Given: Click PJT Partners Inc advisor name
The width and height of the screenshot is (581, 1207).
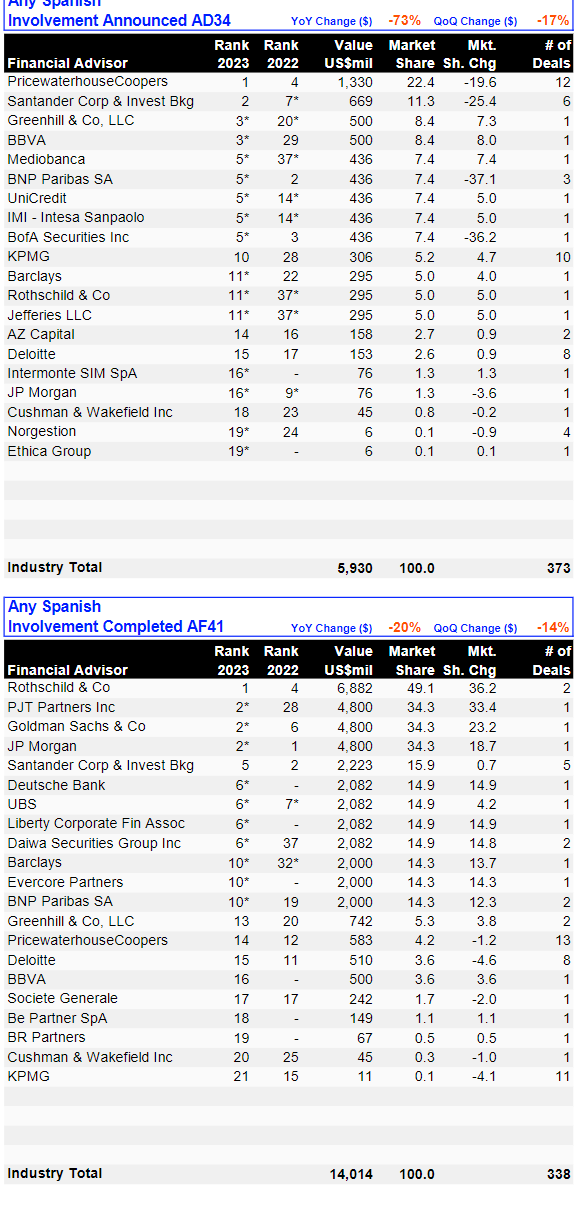Looking at the screenshot, I should (x=61, y=707).
